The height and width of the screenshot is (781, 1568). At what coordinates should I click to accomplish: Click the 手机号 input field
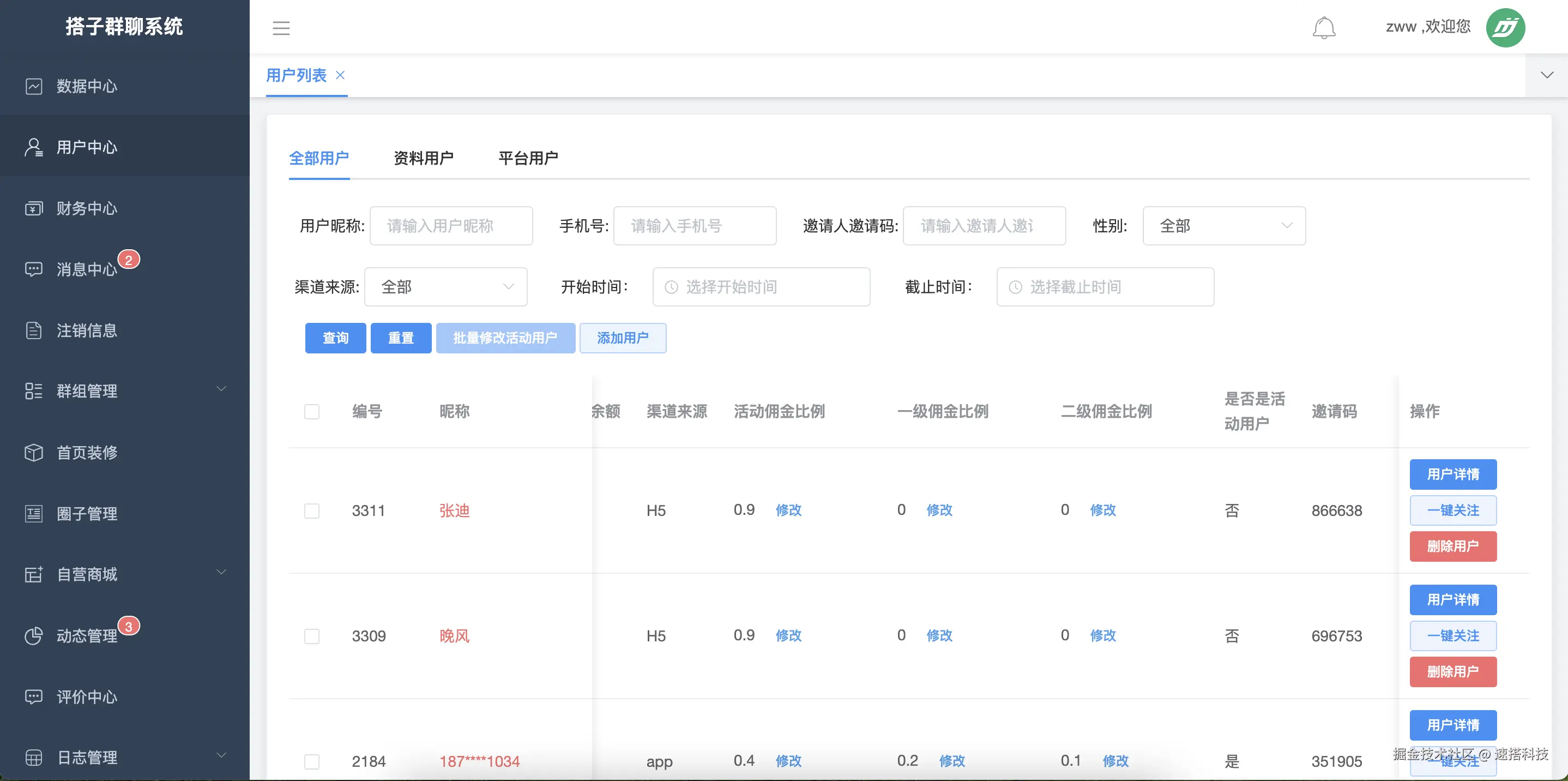tap(695, 225)
